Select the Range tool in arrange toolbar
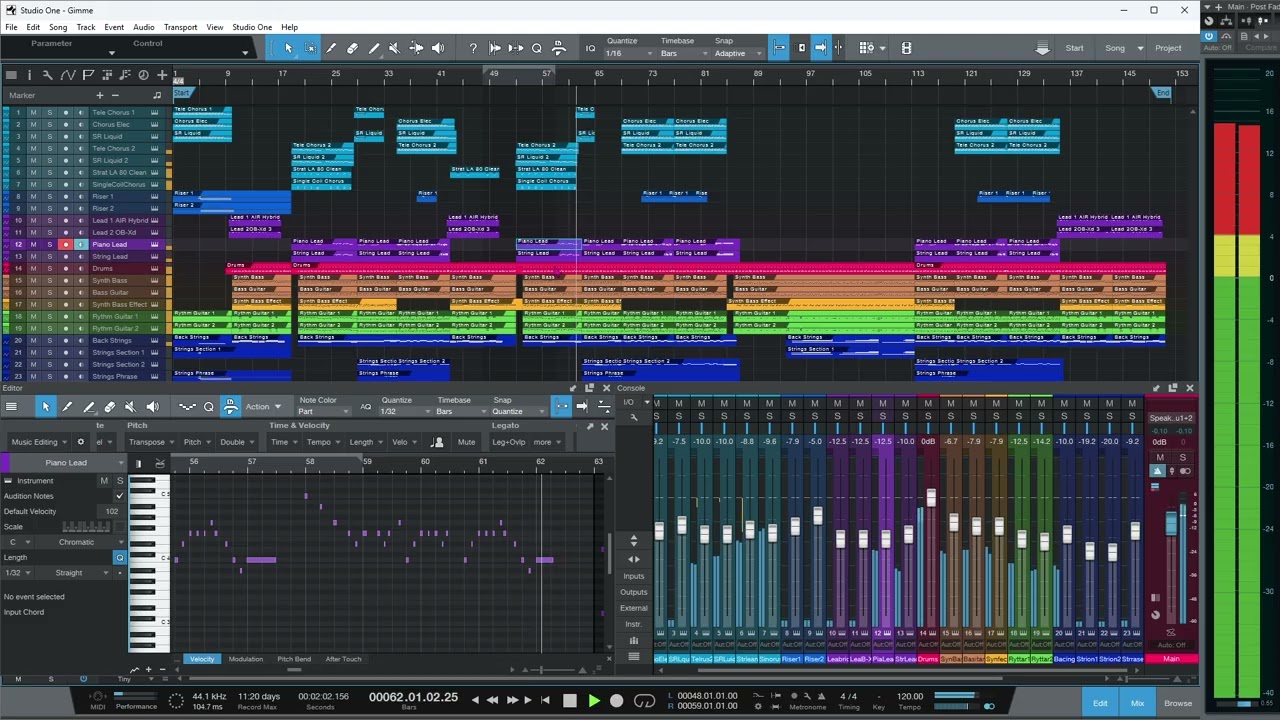 click(310, 48)
